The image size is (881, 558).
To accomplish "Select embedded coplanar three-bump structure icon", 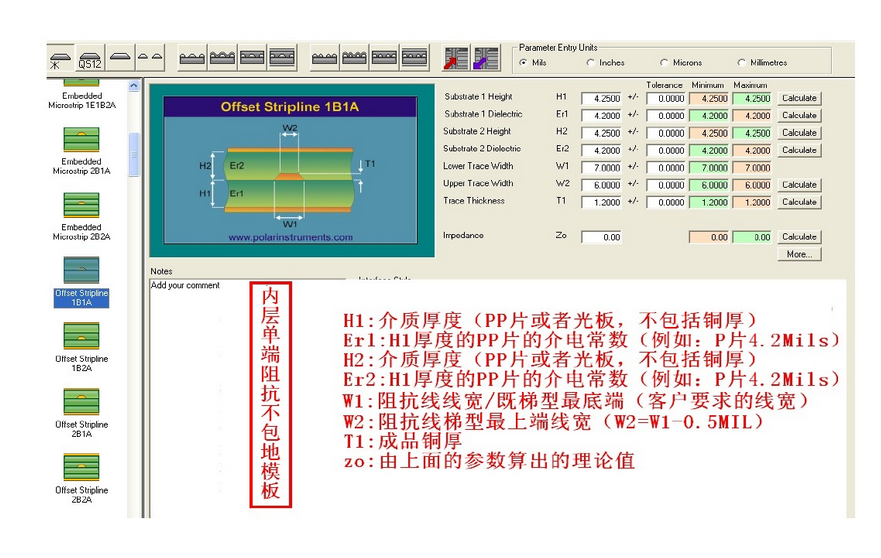I will [x=384, y=58].
